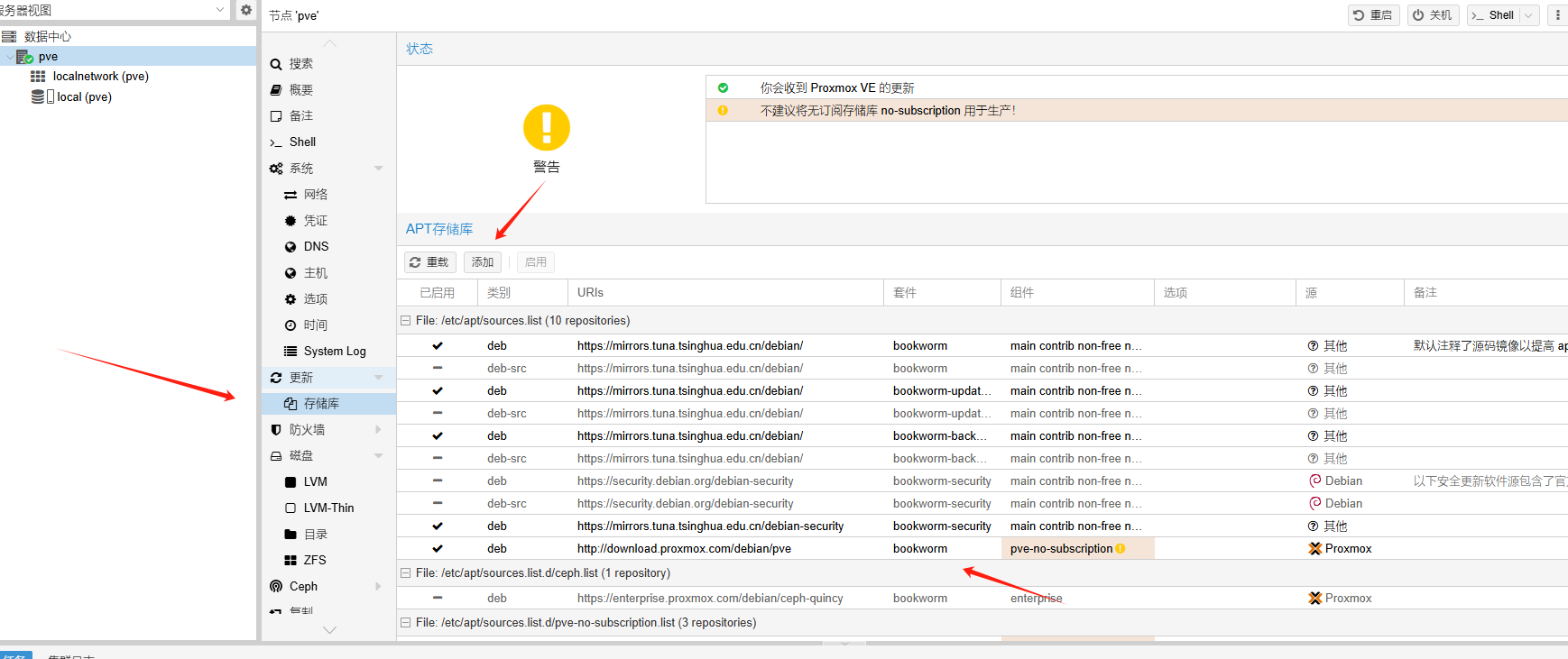Click the 重载 reload button
This screenshot has width=1568, height=659.
(x=429, y=262)
